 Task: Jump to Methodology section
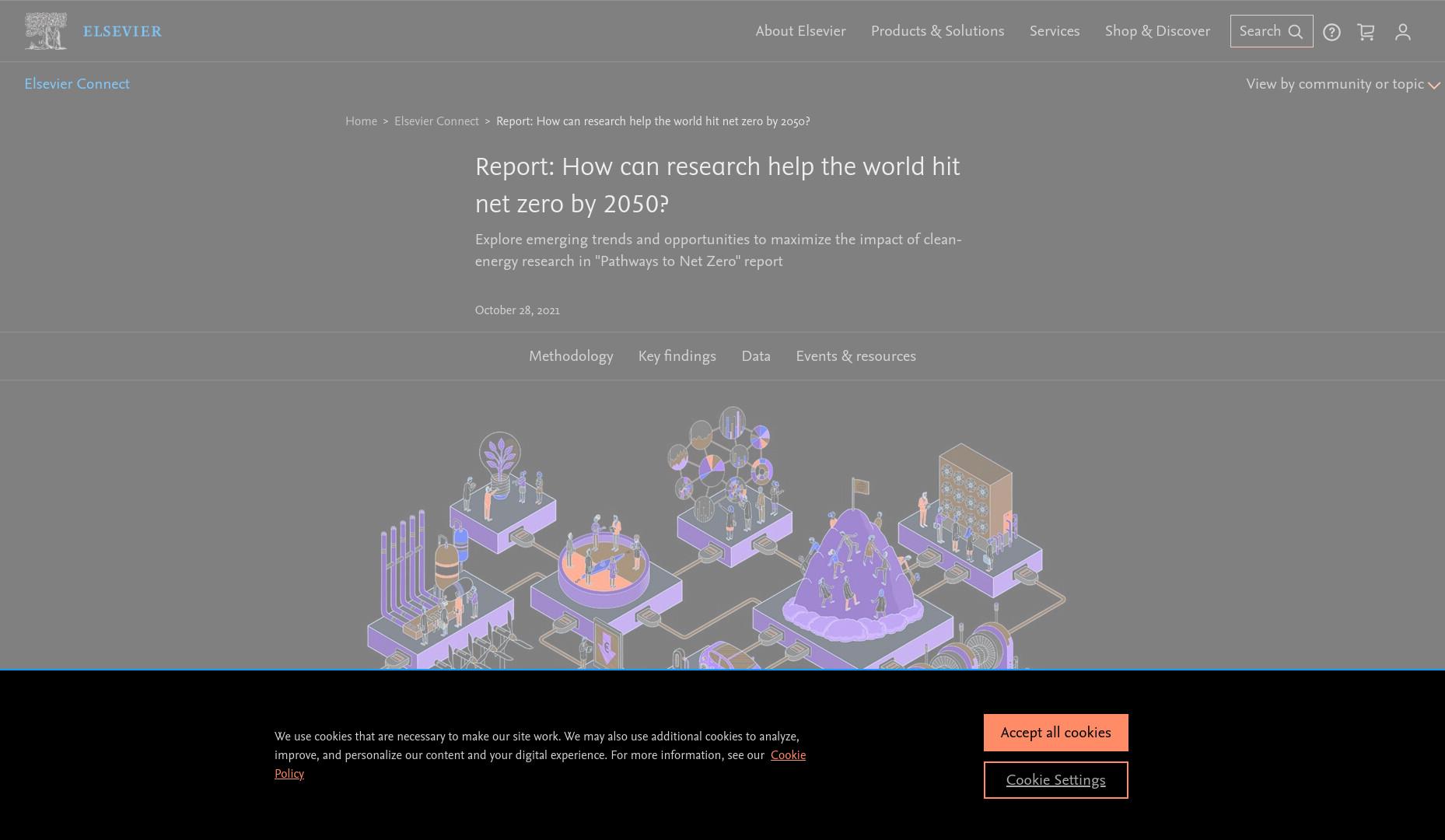click(x=571, y=356)
